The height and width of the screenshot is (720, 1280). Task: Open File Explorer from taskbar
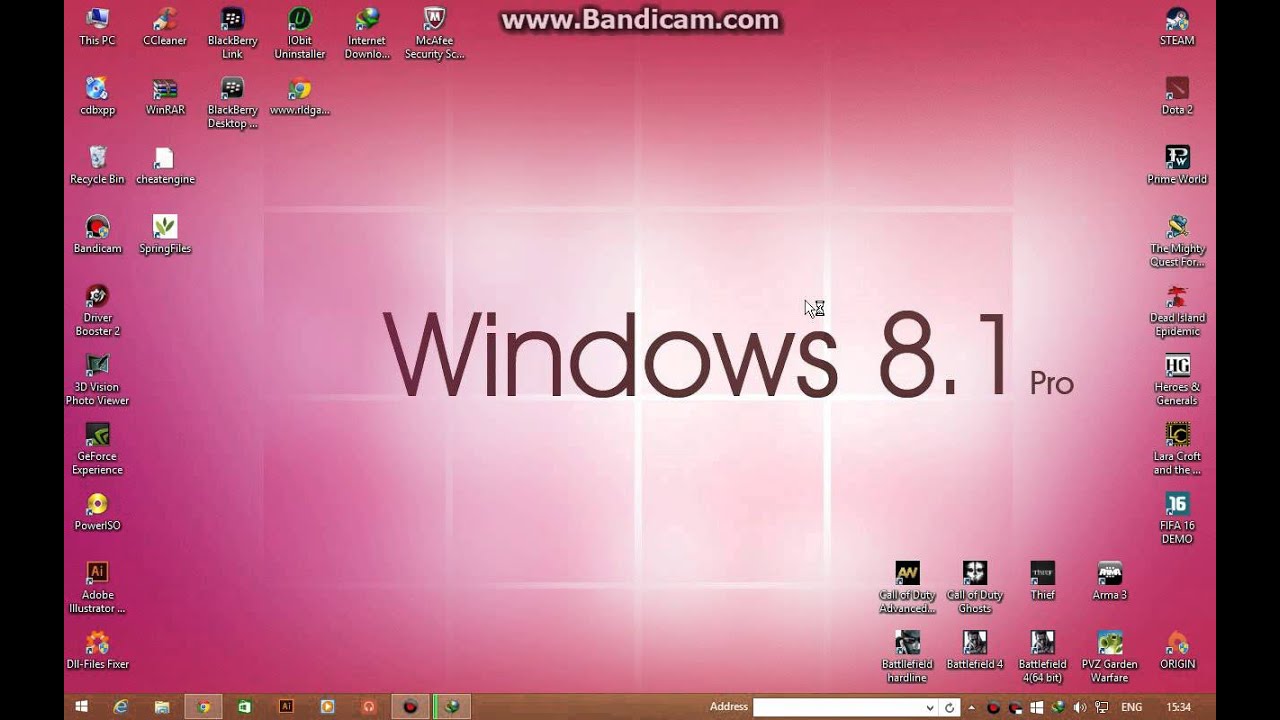pyautogui.click(x=162, y=707)
